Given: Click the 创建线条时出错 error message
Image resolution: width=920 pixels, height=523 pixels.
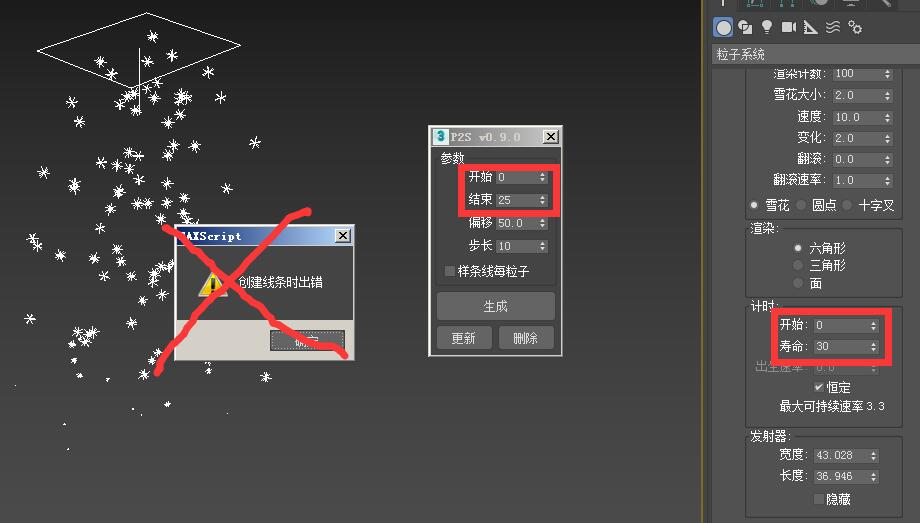Looking at the screenshot, I should pyautogui.click(x=280, y=282).
